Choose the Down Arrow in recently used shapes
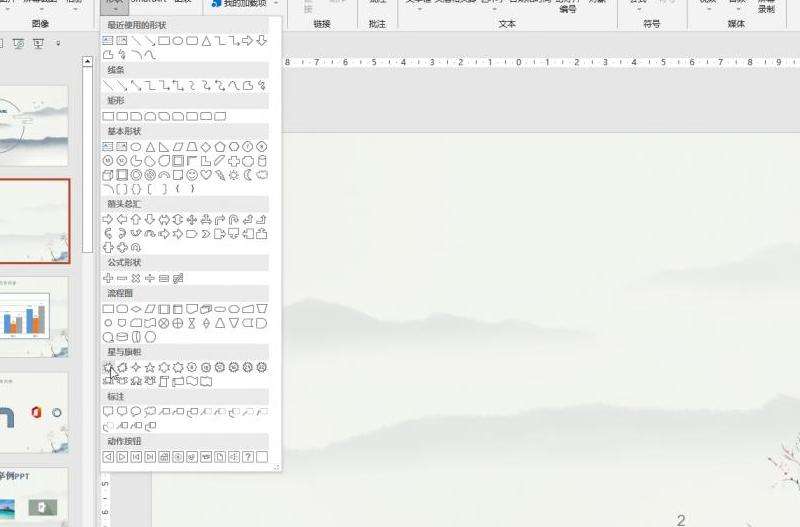This screenshot has height=527, width=800. click(262, 40)
